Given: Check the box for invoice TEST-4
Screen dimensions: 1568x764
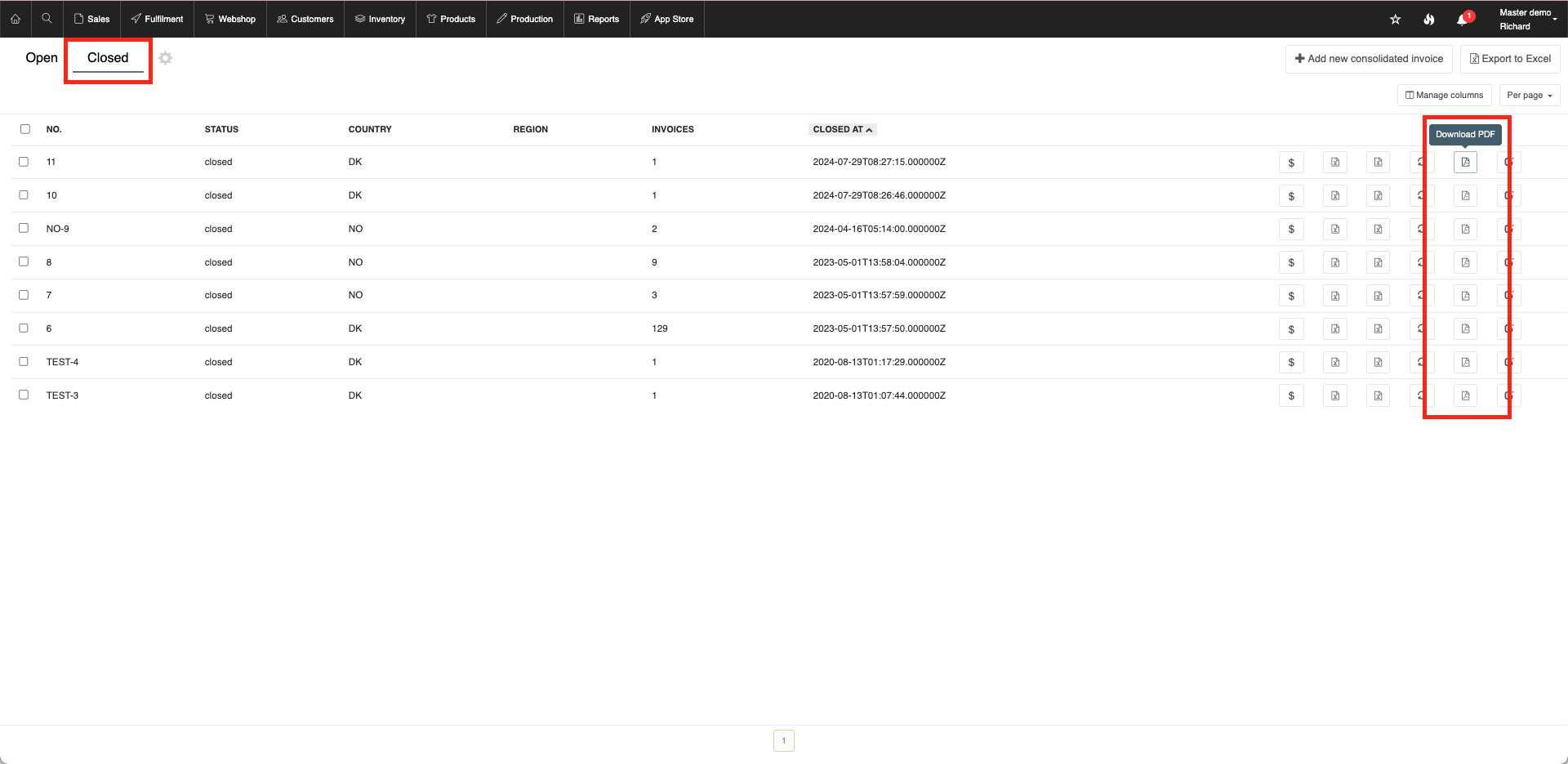Looking at the screenshot, I should pyautogui.click(x=24, y=362).
